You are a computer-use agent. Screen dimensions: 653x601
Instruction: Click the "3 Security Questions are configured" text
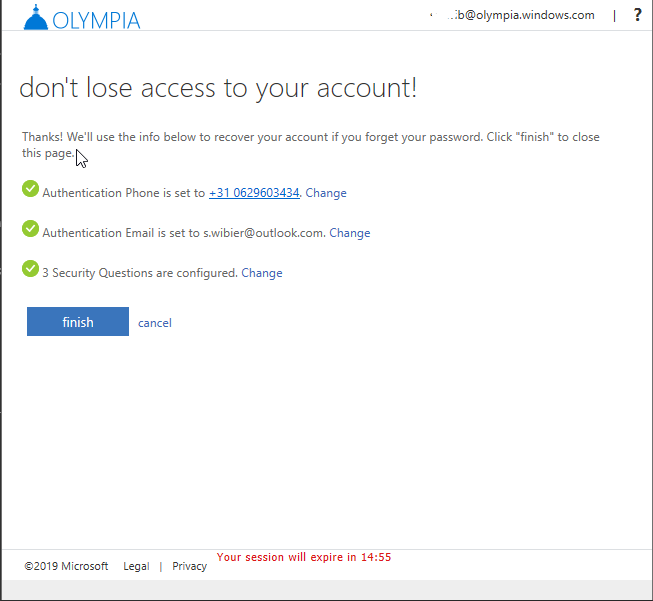pos(139,273)
